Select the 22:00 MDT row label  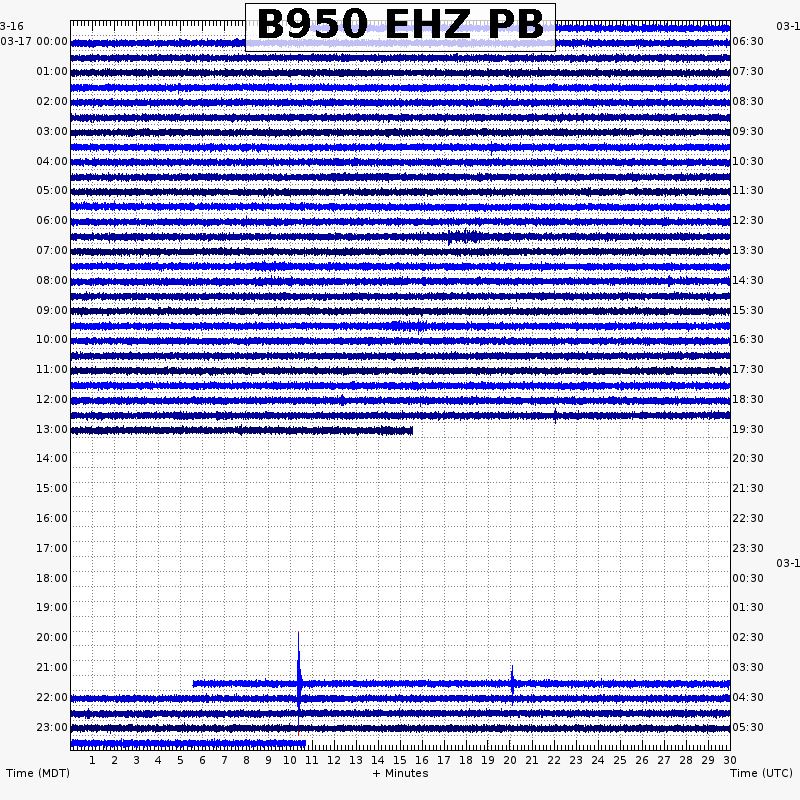point(52,697)
